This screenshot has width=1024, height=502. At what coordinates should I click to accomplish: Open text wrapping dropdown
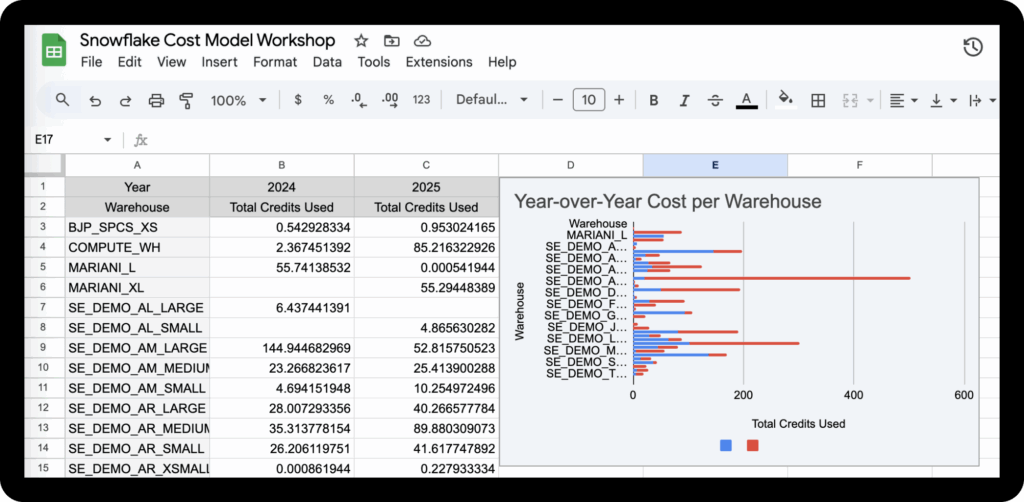982,101
